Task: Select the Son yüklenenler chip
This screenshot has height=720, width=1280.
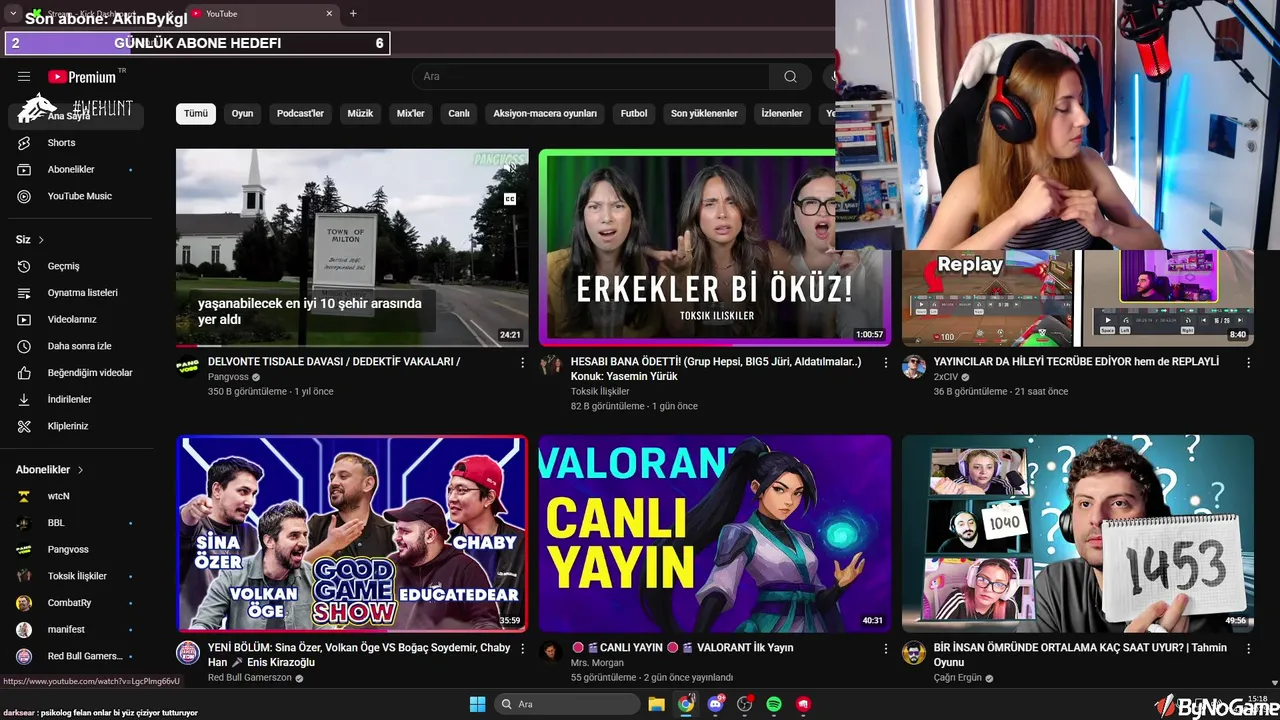Action: point(704,114)
